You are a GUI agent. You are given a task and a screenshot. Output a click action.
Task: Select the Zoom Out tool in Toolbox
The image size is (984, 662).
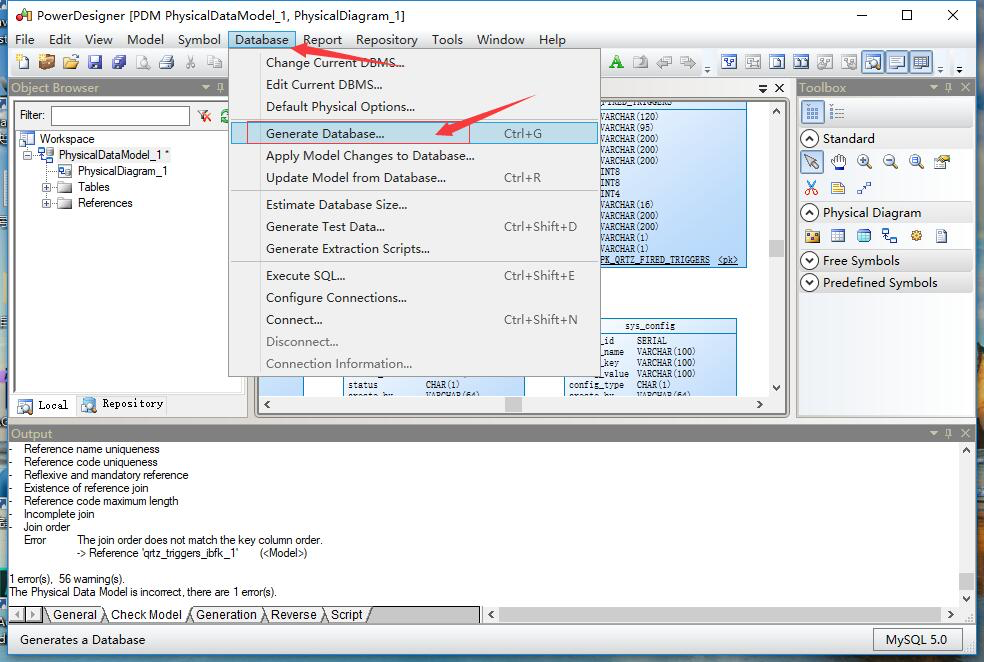(x=890, y=163)
